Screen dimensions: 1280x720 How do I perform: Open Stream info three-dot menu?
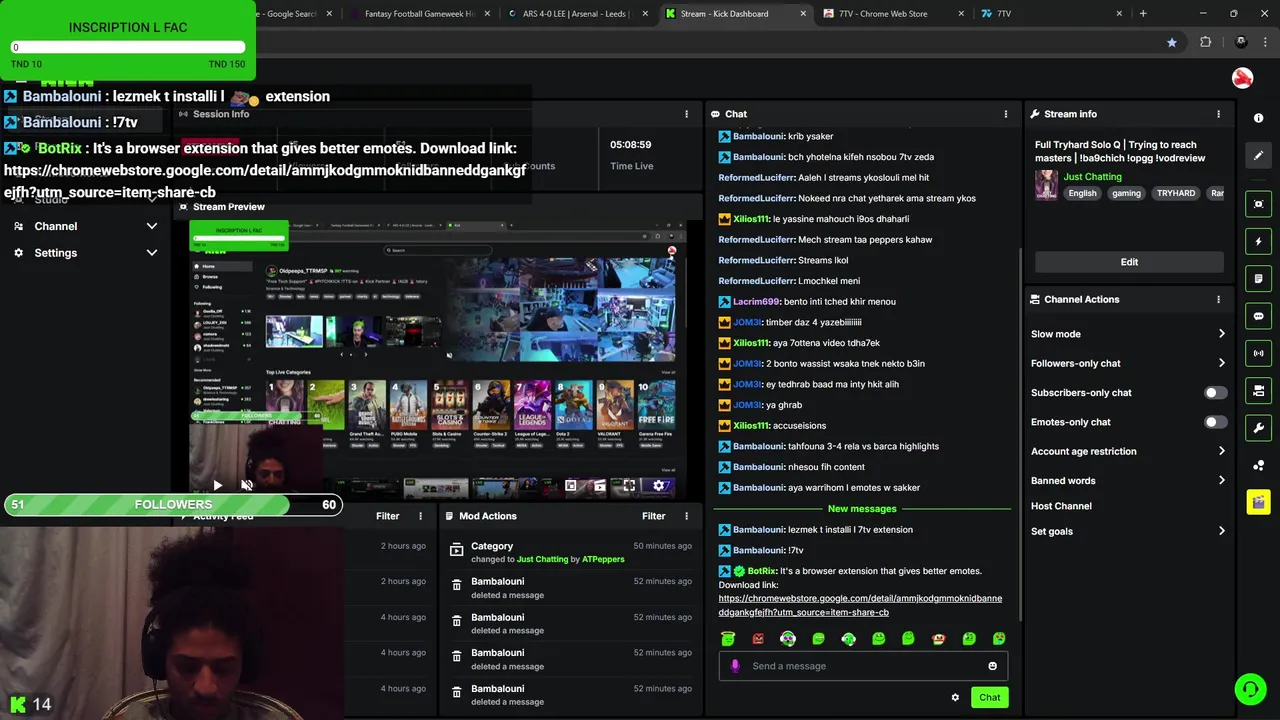[x=1218, y=114]
